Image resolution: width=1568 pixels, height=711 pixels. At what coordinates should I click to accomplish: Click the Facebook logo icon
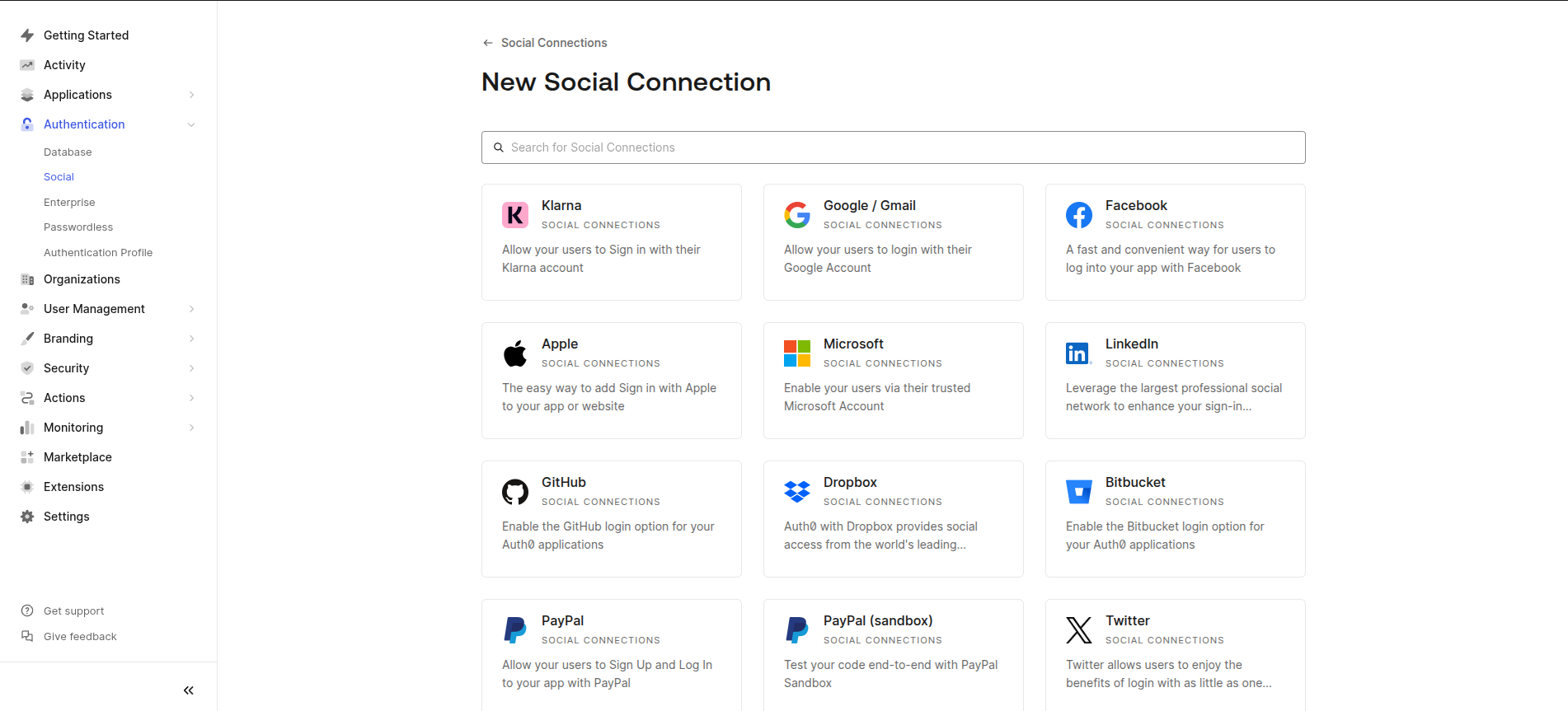pyautogui.click(x=1079, y=215)
